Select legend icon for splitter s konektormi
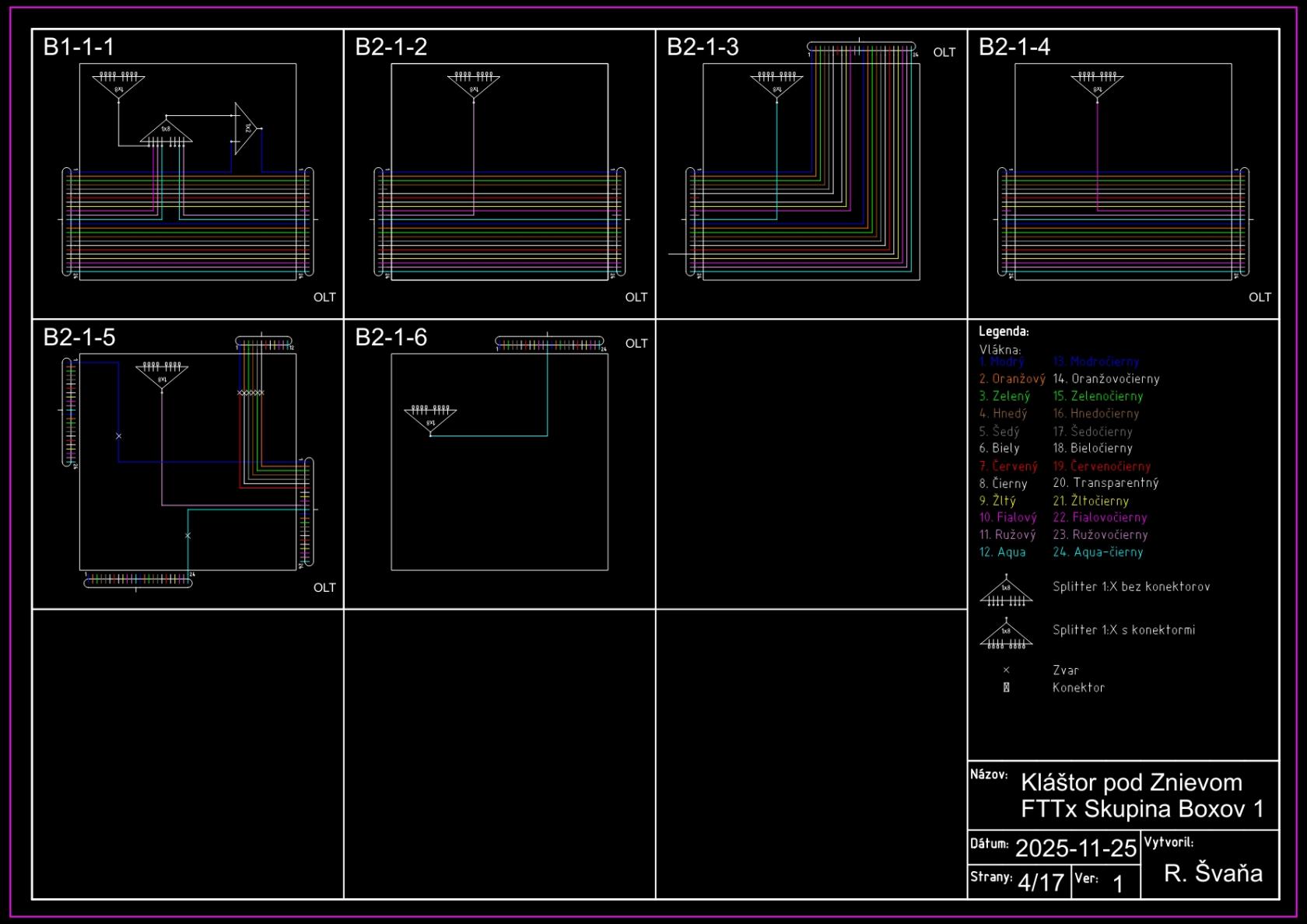The width and height of the screenshot is (1307, 924). point(1006,635)
